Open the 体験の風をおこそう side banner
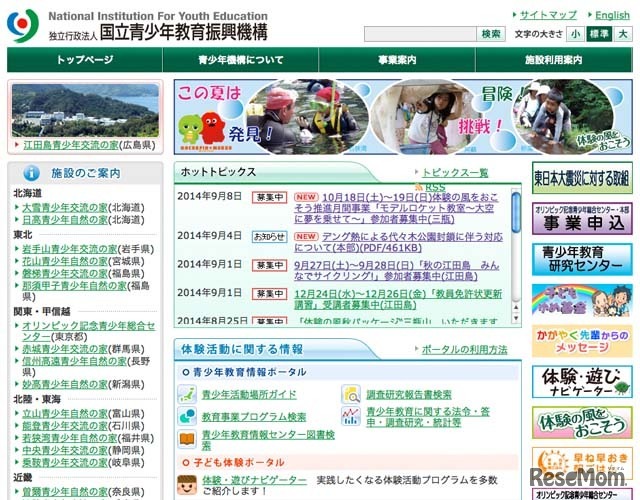640x500 pixels. pos(582,423)
